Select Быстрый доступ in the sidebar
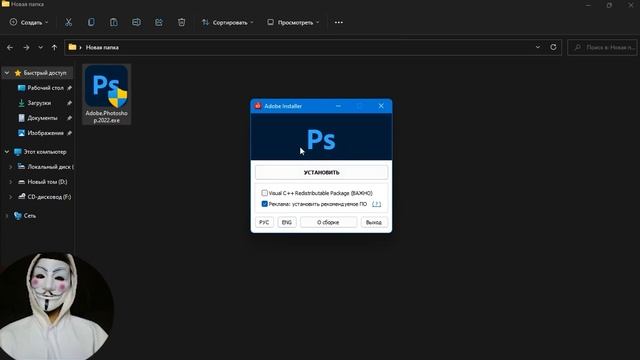The image size is (640, 360). tap(44, 73)
